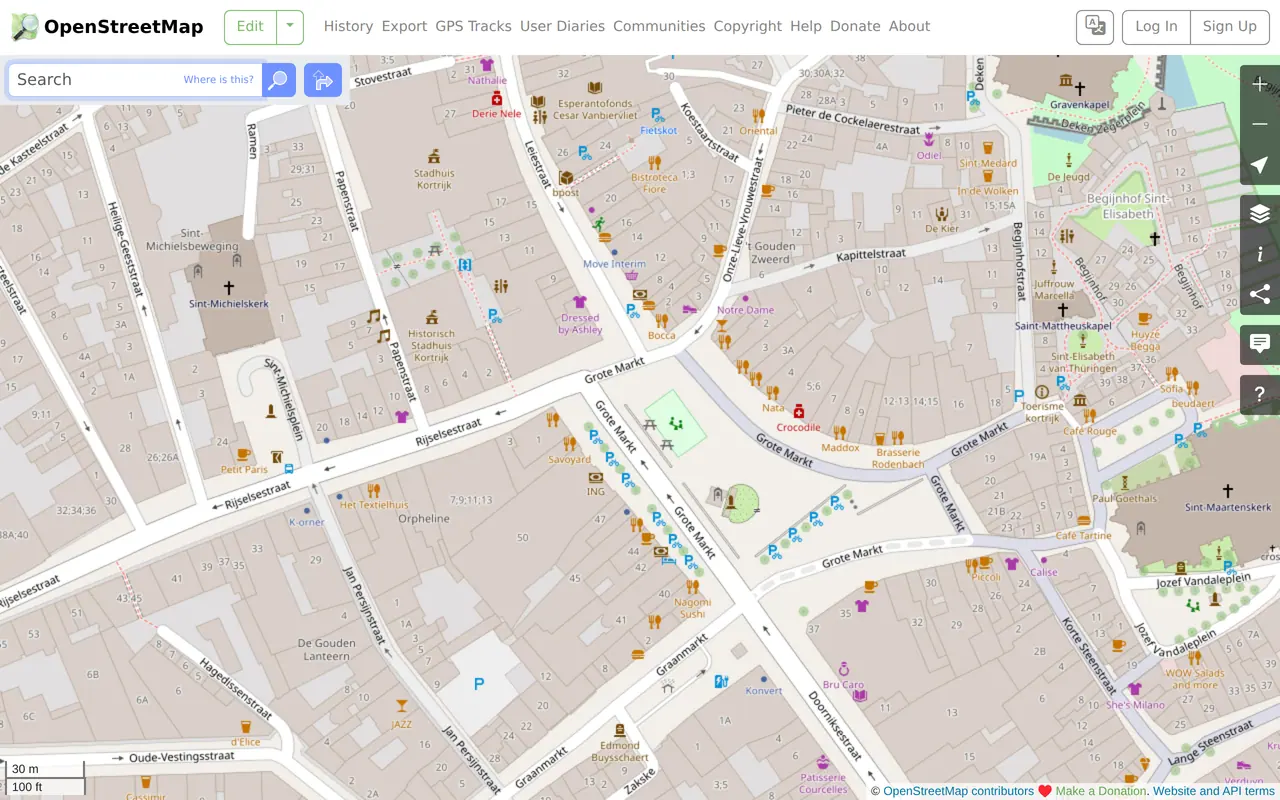The height and width of the screenshot is (800, 1280).
Task: Open the language selection icon
Action: (x=1095, y=27)
